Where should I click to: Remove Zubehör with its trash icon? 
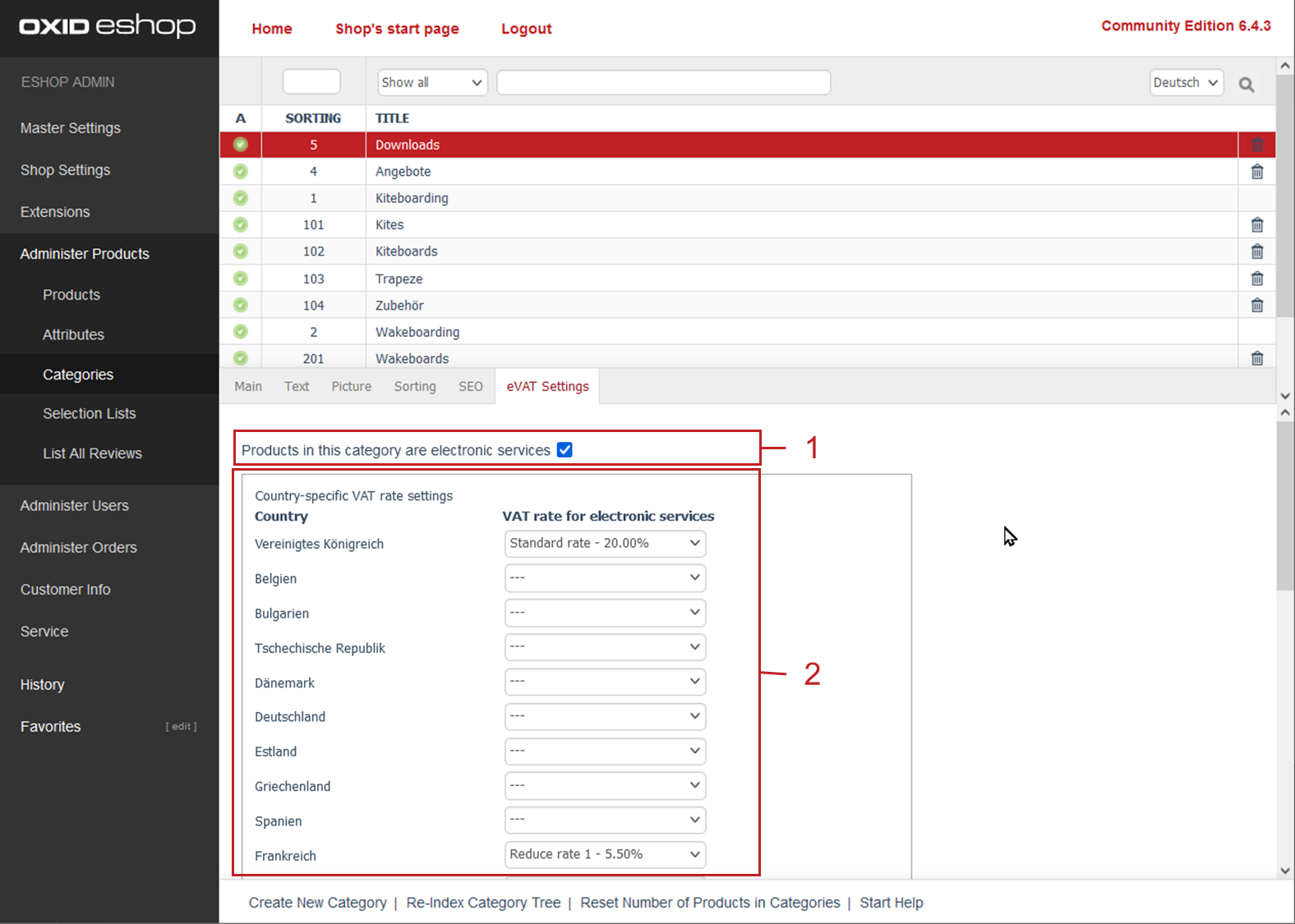point(1256,306)
